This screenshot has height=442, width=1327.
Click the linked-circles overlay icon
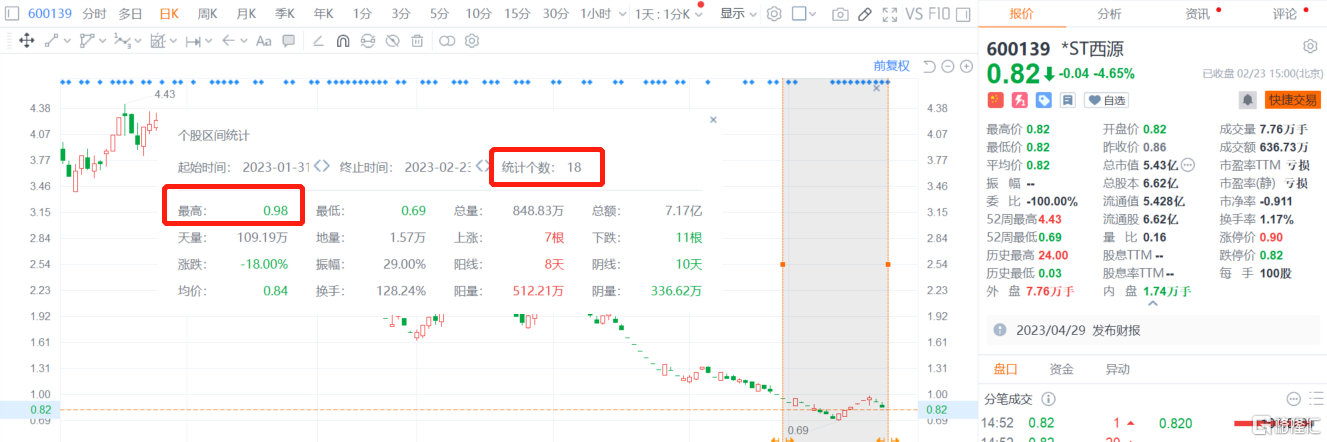(x=447, y=41)
